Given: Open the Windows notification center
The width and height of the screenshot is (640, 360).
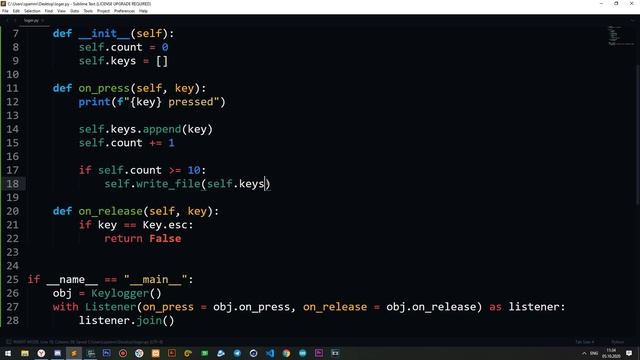Looking at the screenshot, I should 629,353.
